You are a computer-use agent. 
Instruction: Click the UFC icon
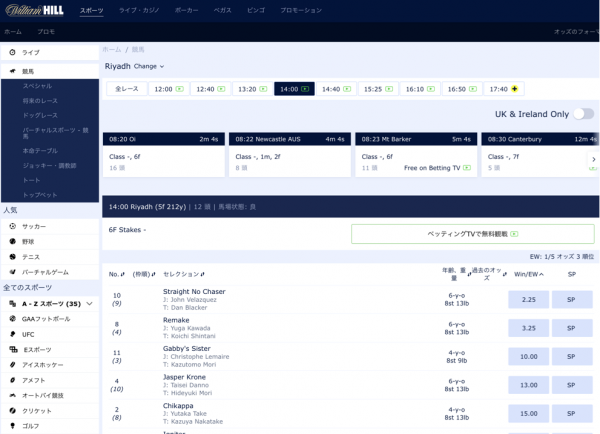click(13, 334)
